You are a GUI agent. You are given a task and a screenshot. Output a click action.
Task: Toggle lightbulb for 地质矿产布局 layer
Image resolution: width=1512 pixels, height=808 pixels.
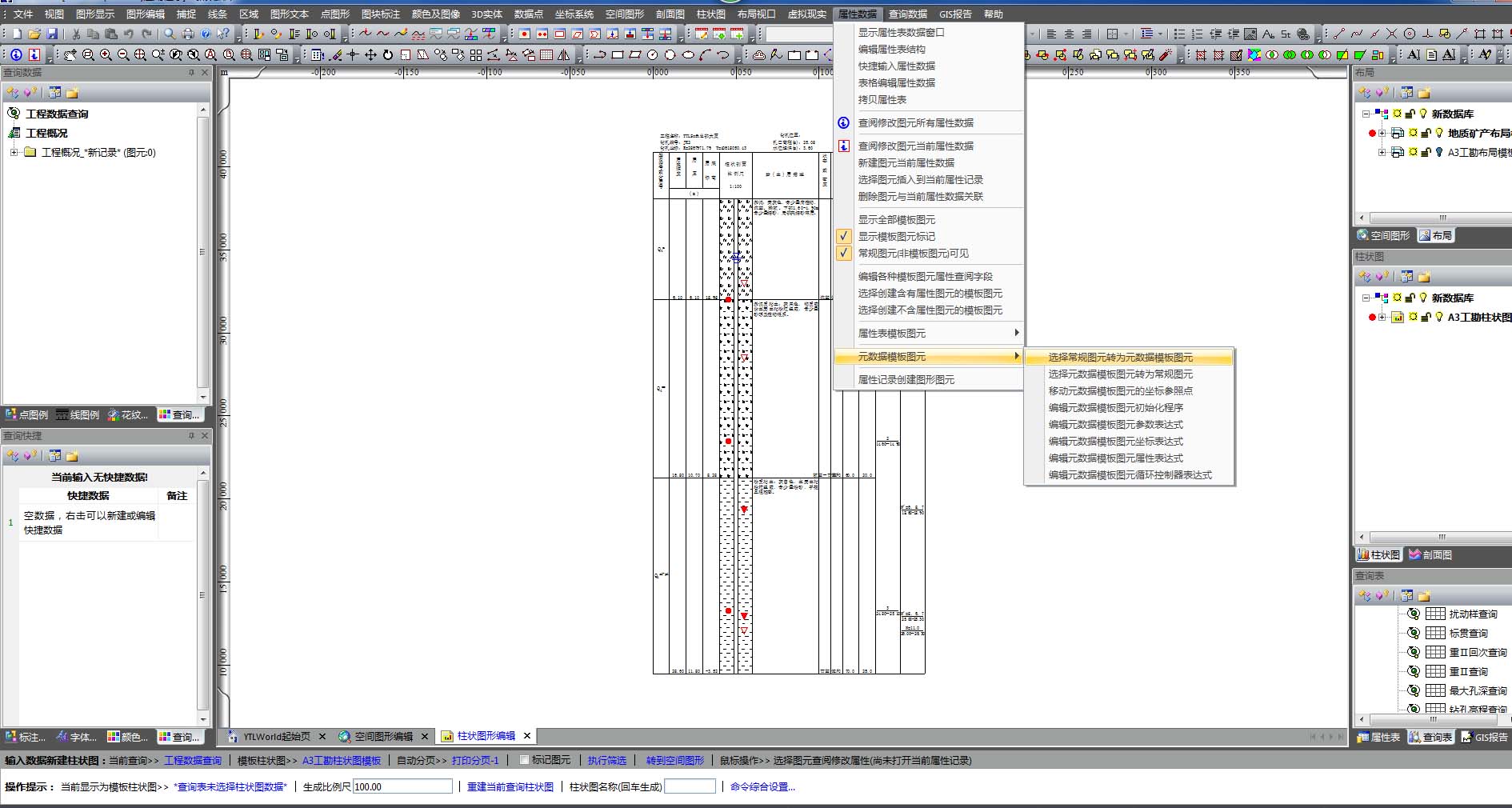[x=1439, y=133]
